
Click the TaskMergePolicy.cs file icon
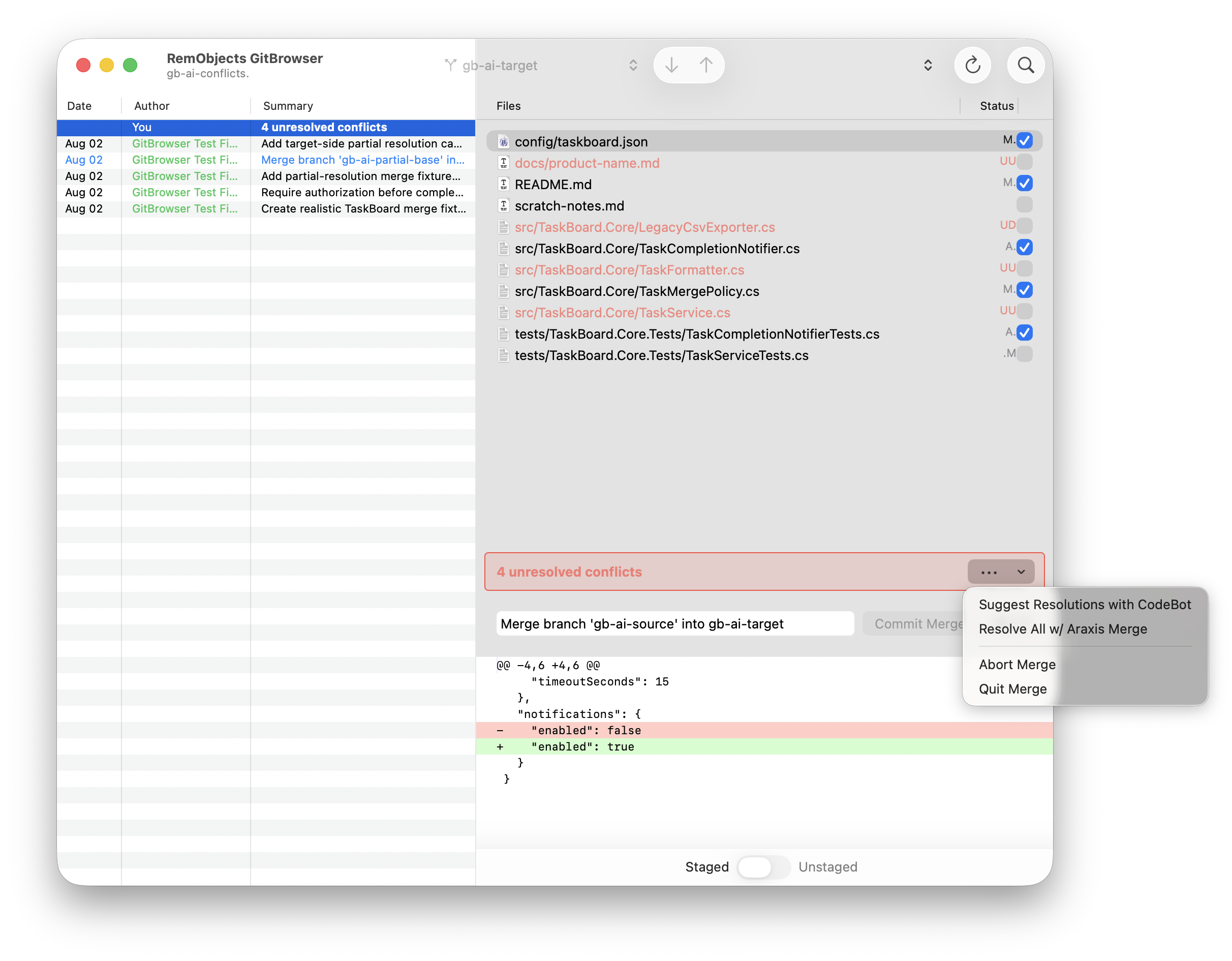click(x=504, y=291)
